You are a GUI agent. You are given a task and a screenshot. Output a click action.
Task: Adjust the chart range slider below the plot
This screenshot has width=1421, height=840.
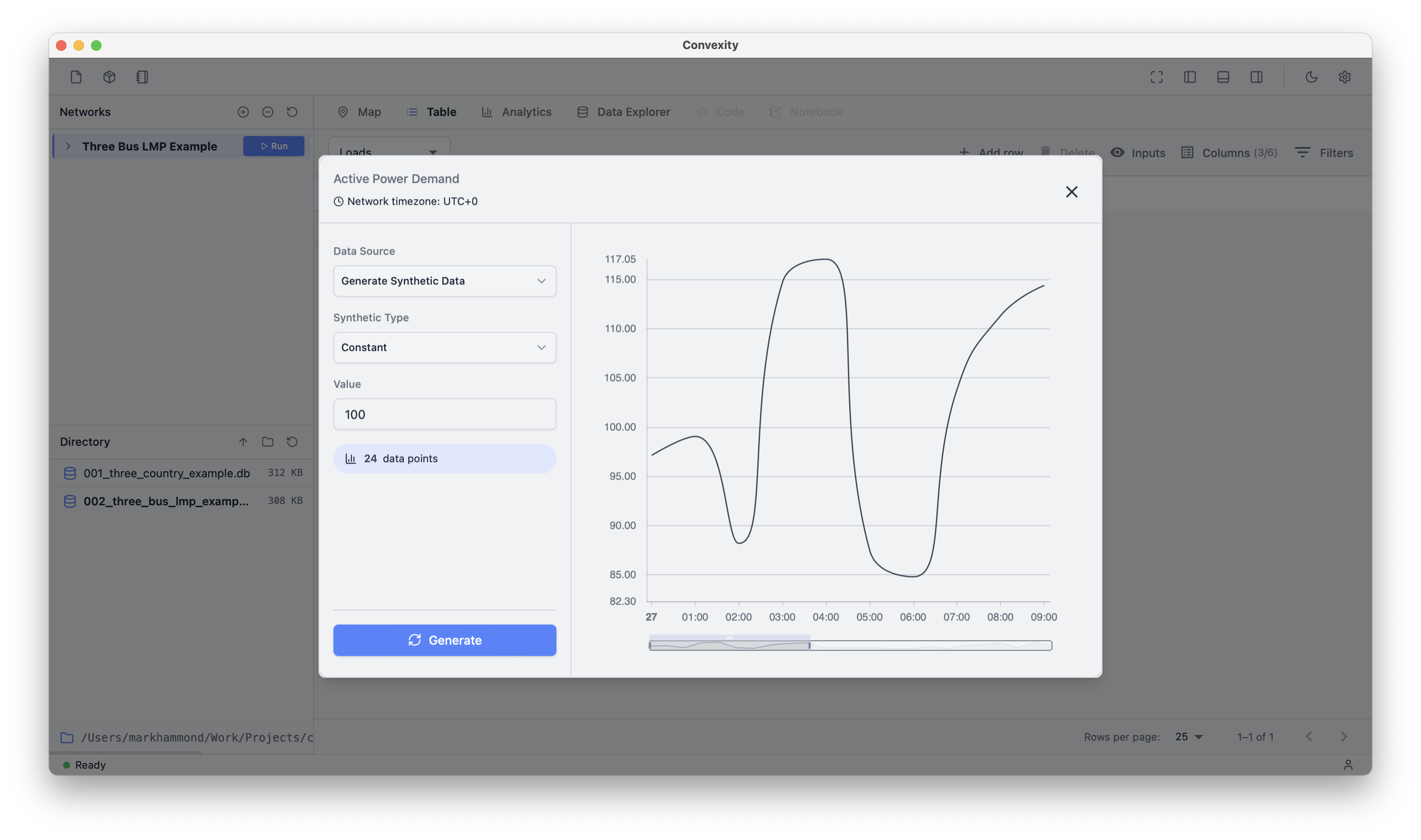(x=730, y=644)
